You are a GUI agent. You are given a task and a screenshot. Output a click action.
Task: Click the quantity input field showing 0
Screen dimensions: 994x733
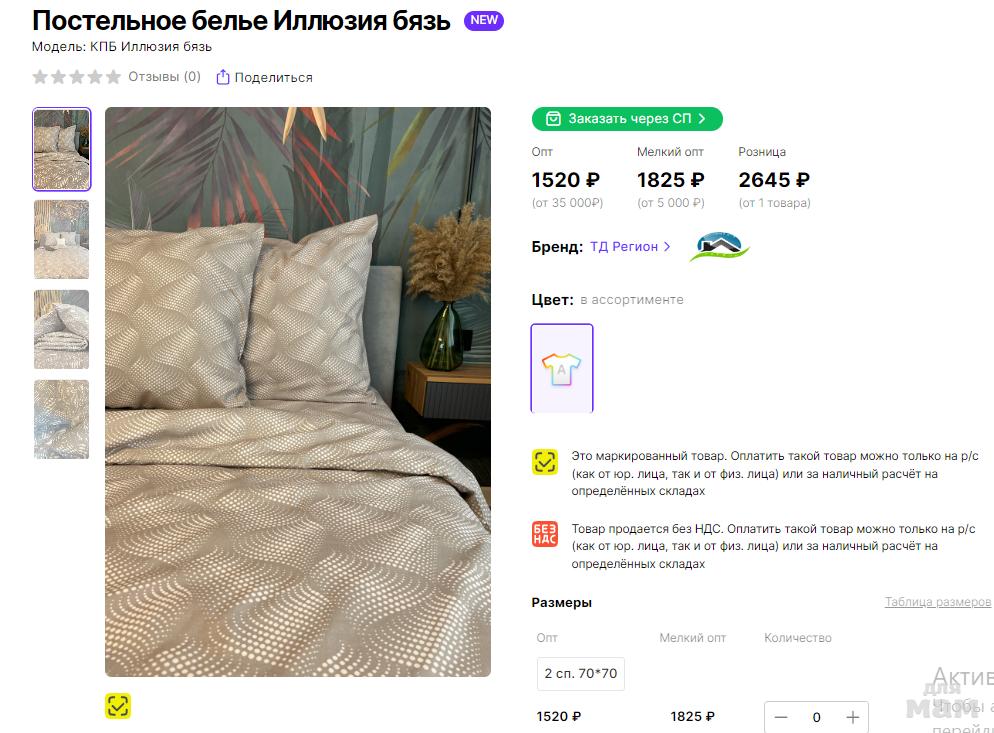coord(816,717)
